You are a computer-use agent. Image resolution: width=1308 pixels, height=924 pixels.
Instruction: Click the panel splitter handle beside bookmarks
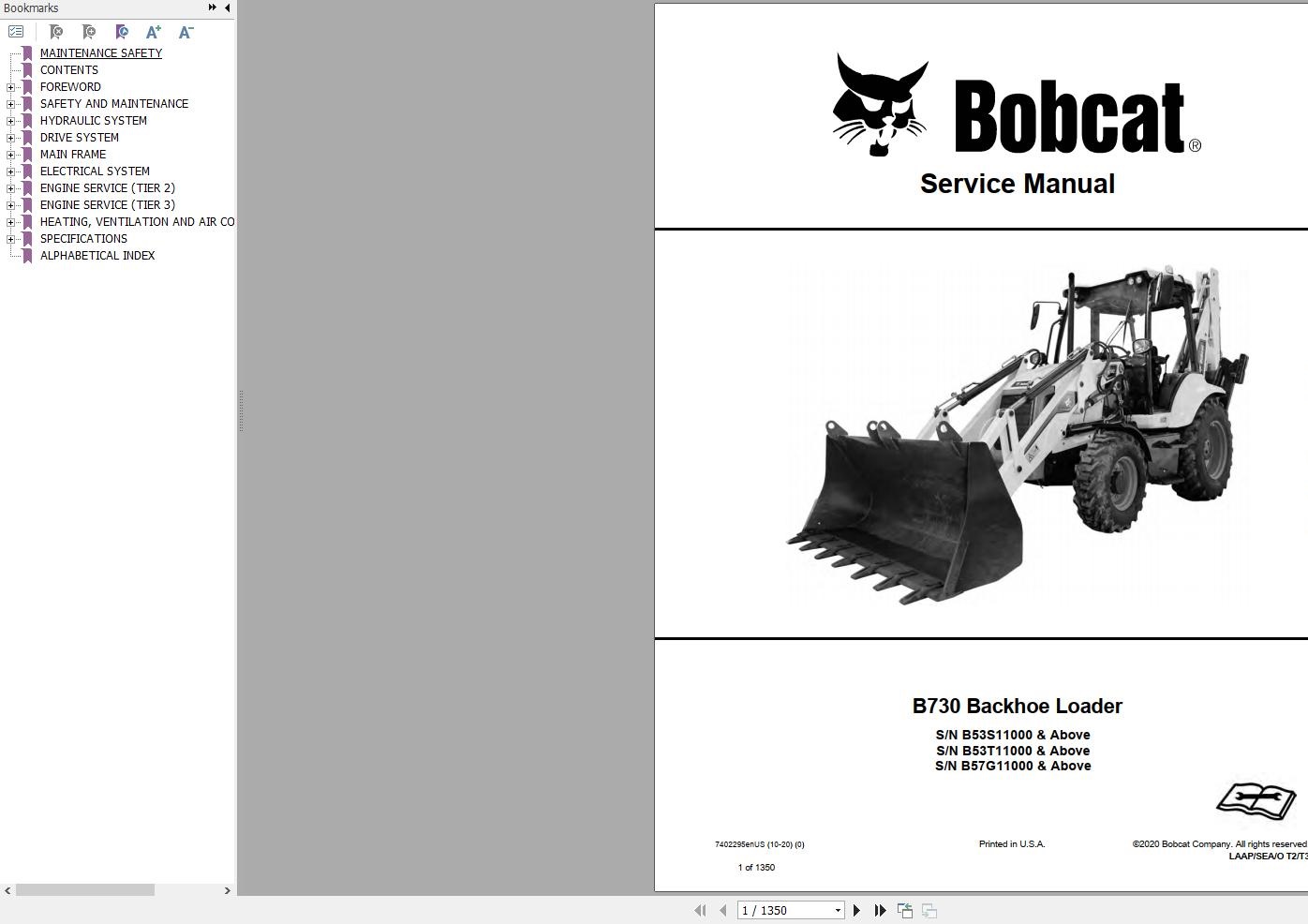[x=241, y=411]
